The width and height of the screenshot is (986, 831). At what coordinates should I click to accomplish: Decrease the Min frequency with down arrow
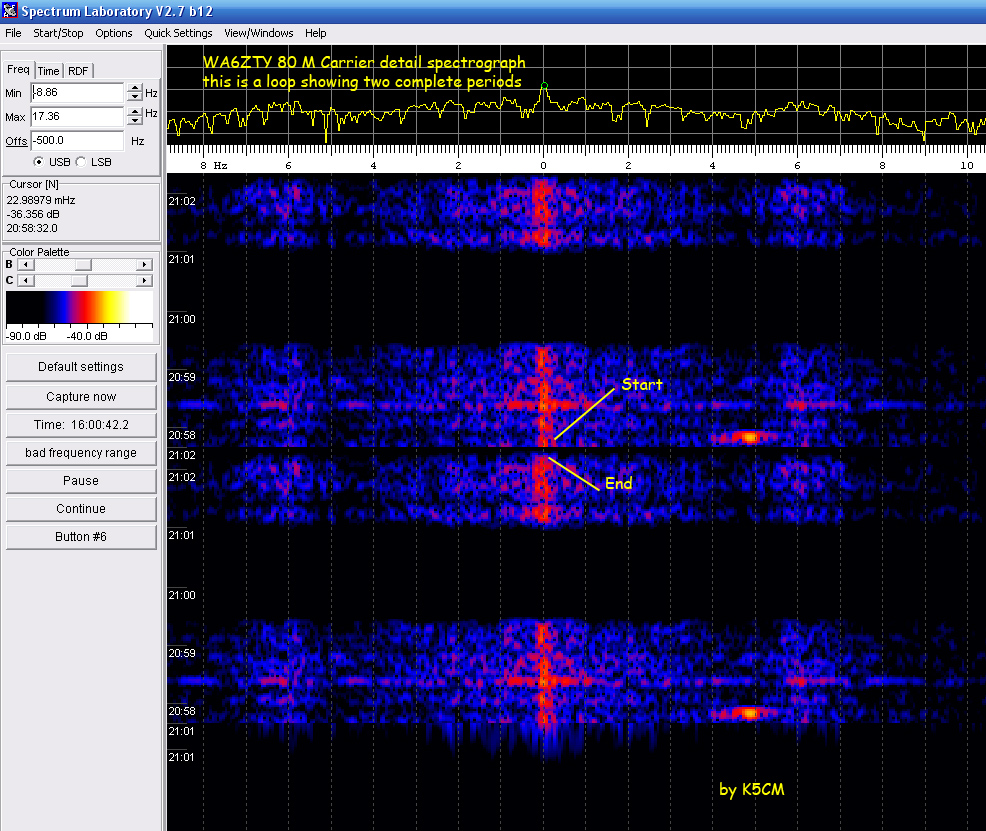click(x=135, y=97)
